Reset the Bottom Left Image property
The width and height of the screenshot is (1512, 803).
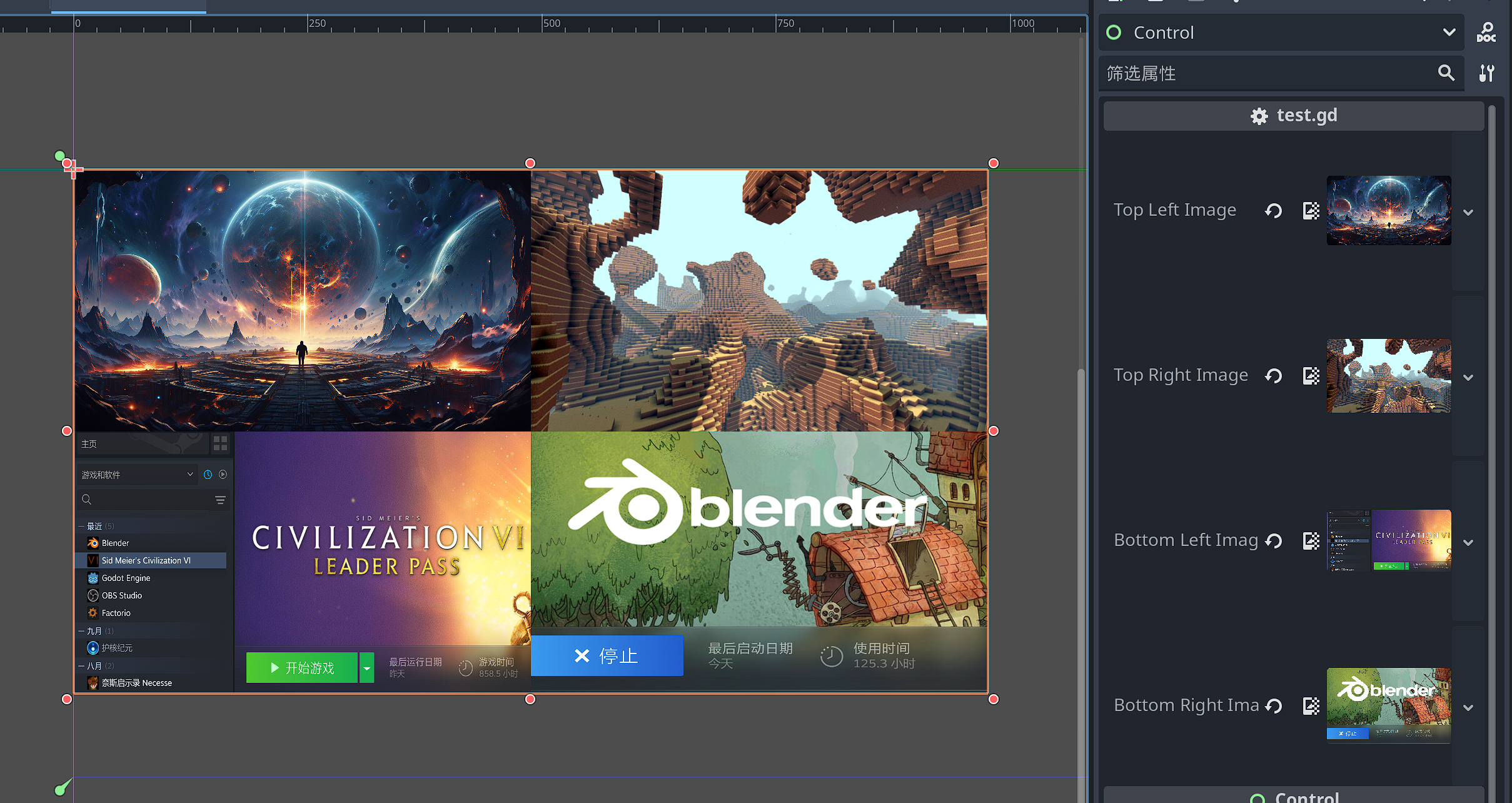[1273, 541]
